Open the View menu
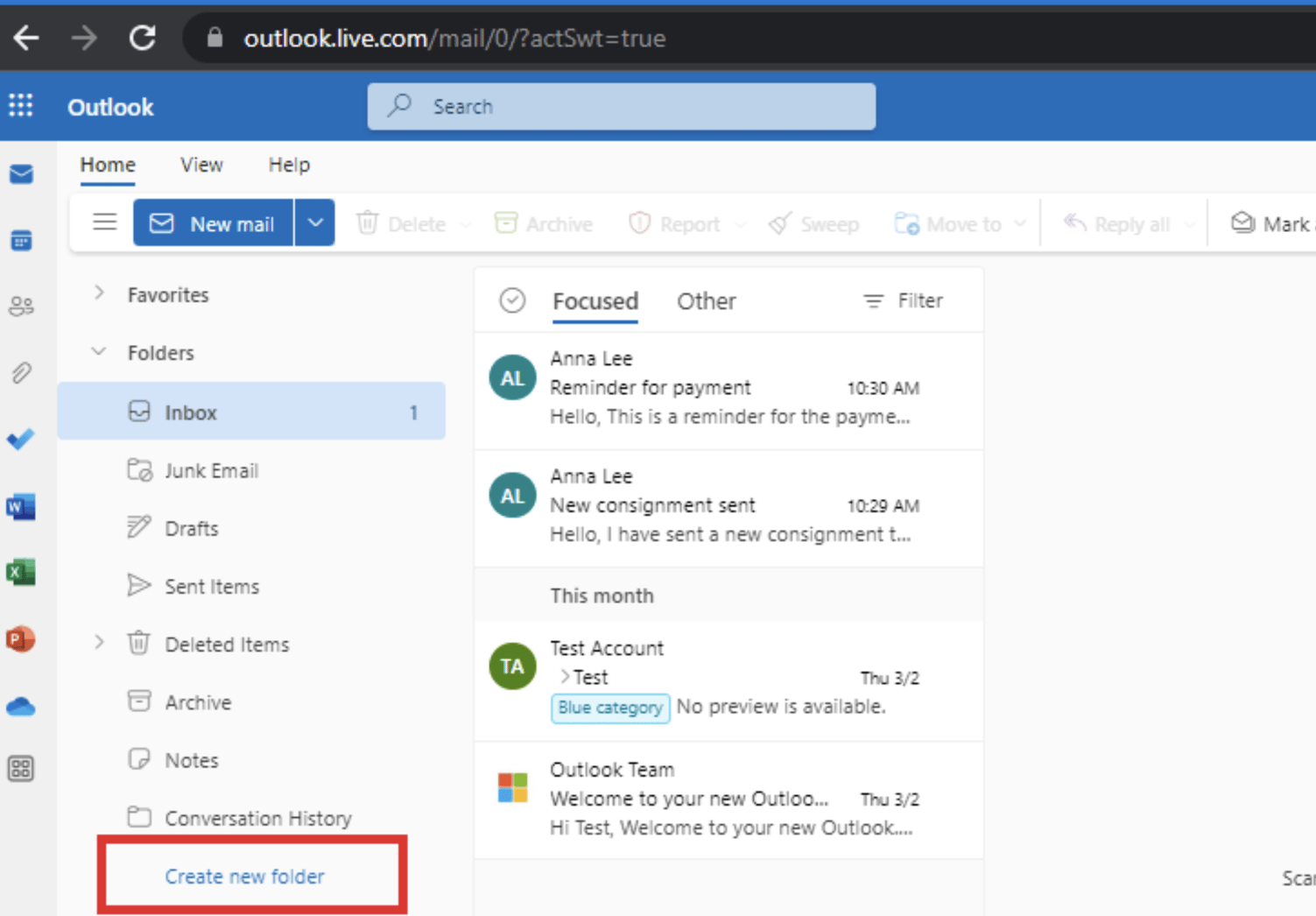The image size is (1316, 916). click(201, 165)
